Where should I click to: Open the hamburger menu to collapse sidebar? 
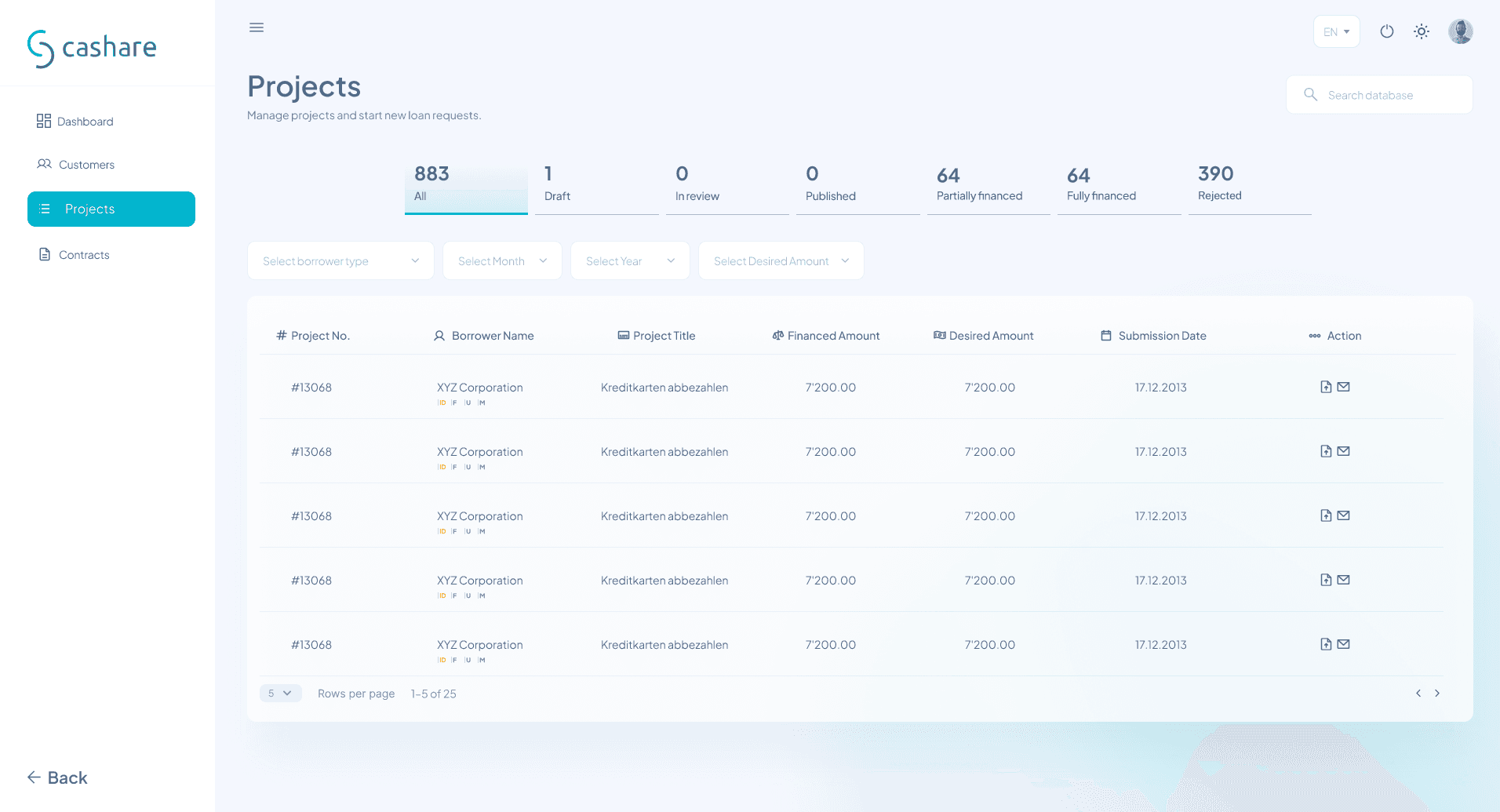pos(257,27)
